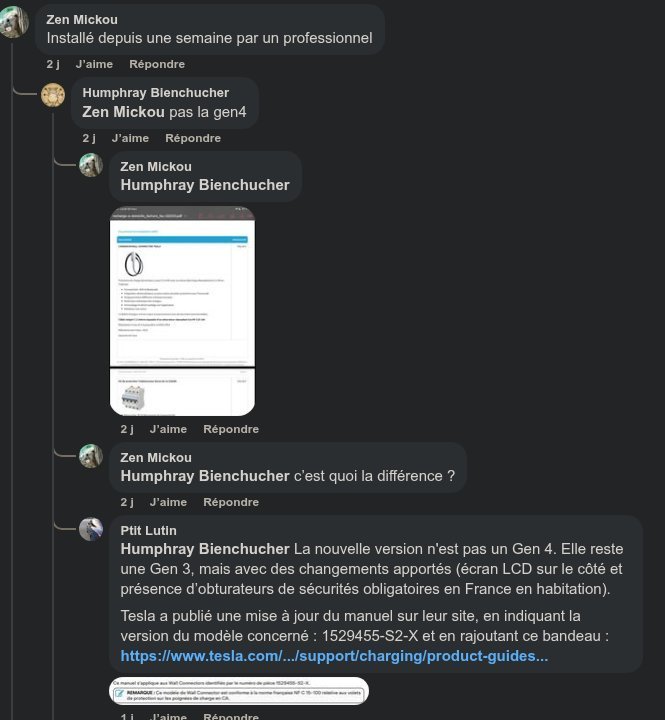Open the Wall Connector document screenshot image
The width and height of the screenshot is (665, 720).
click(x=182, y=310)
